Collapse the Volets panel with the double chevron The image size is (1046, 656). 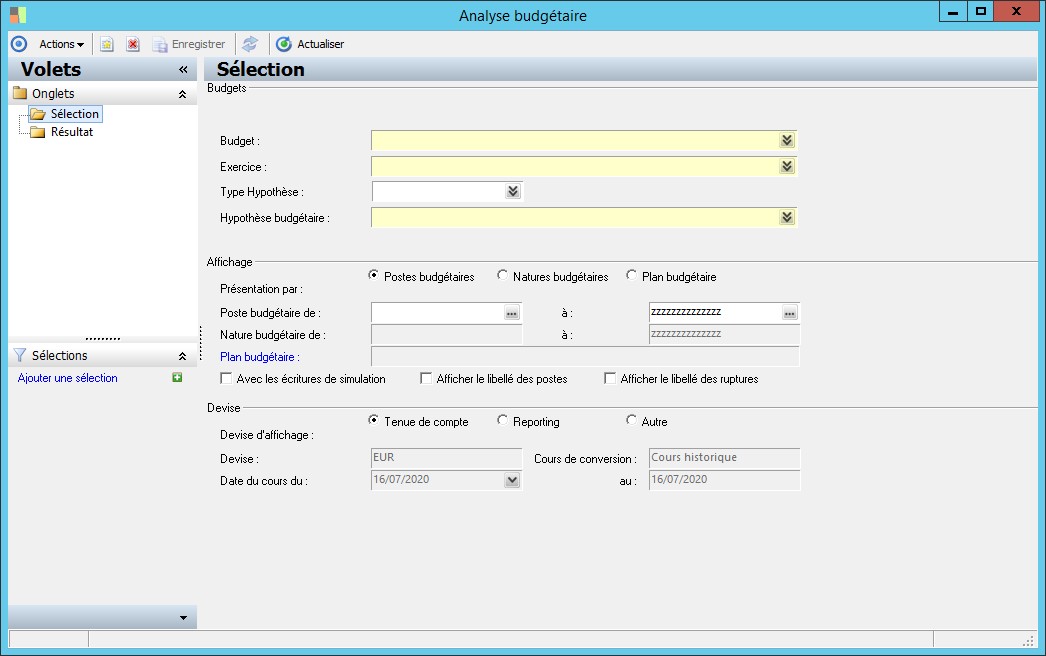coord(183,69)
